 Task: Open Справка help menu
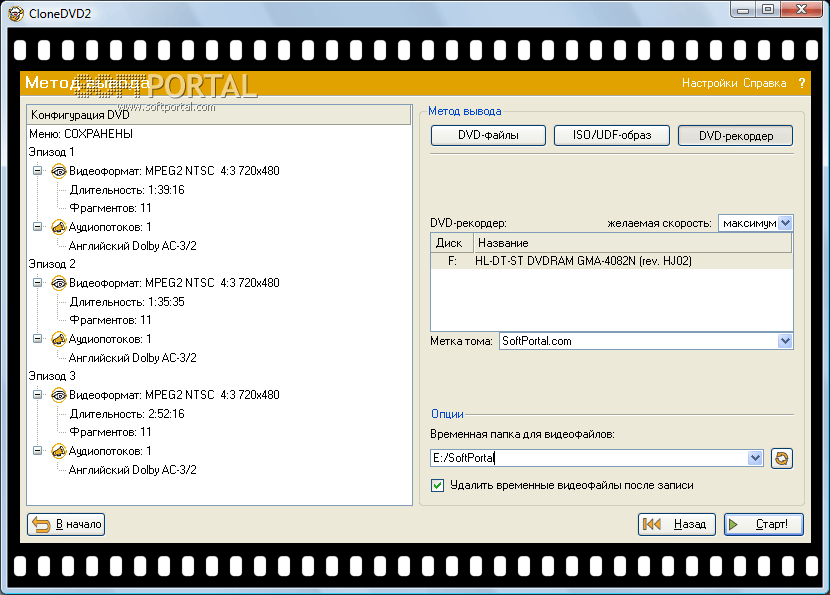pos(764,84)
